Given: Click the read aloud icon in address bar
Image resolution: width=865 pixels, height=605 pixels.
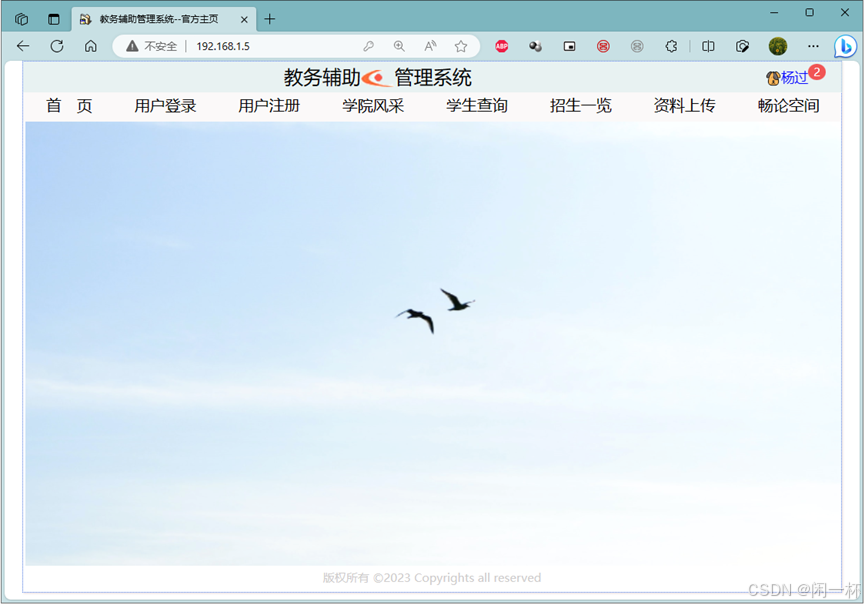Looking at the screenshot, I should pyautogui.click(x=430, y=46).
